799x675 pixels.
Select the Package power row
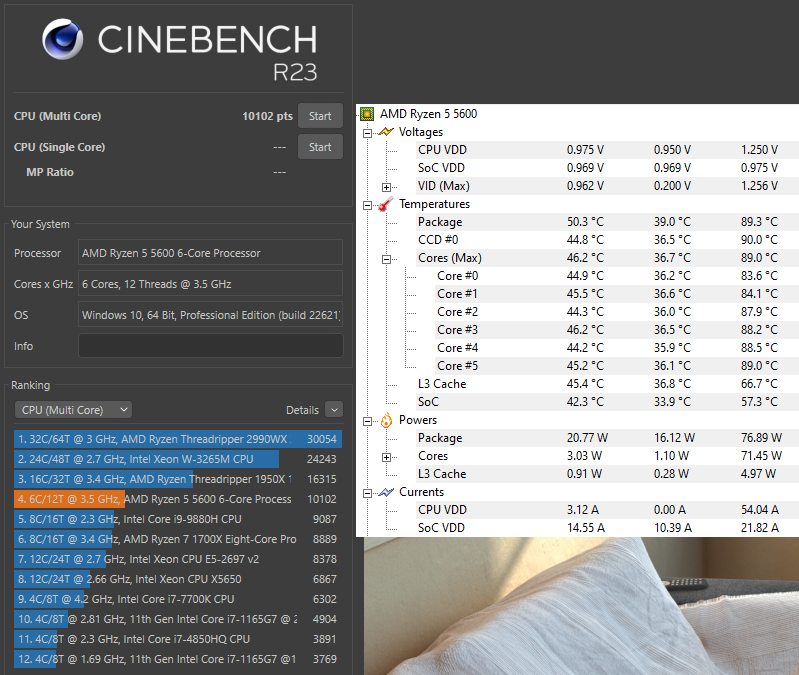(606, 438)
